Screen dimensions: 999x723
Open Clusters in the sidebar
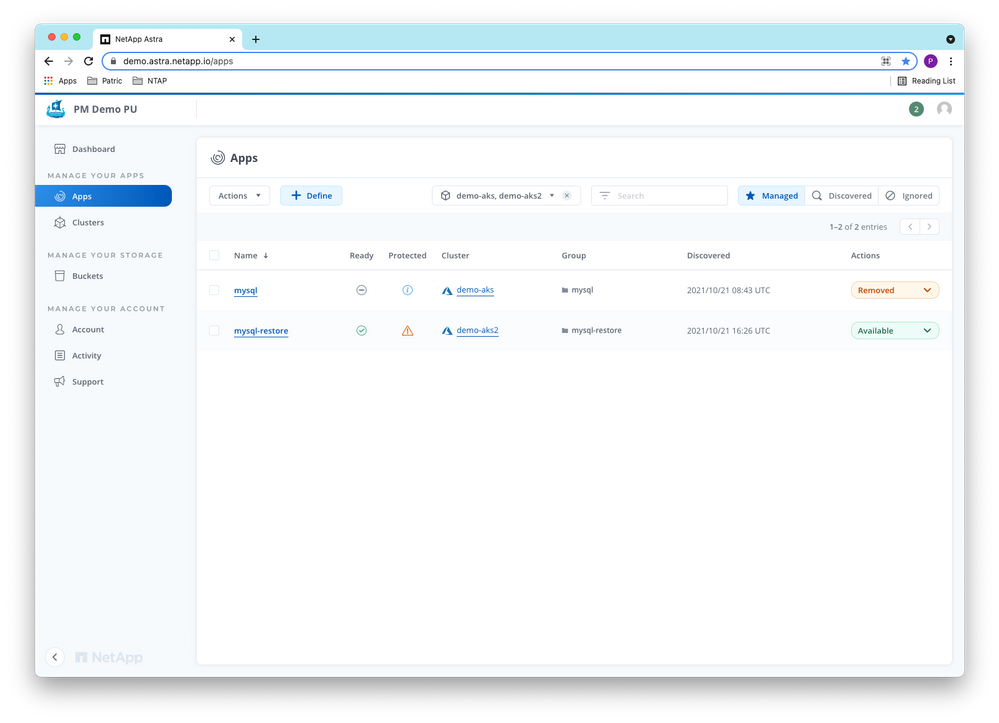[80, 222]
